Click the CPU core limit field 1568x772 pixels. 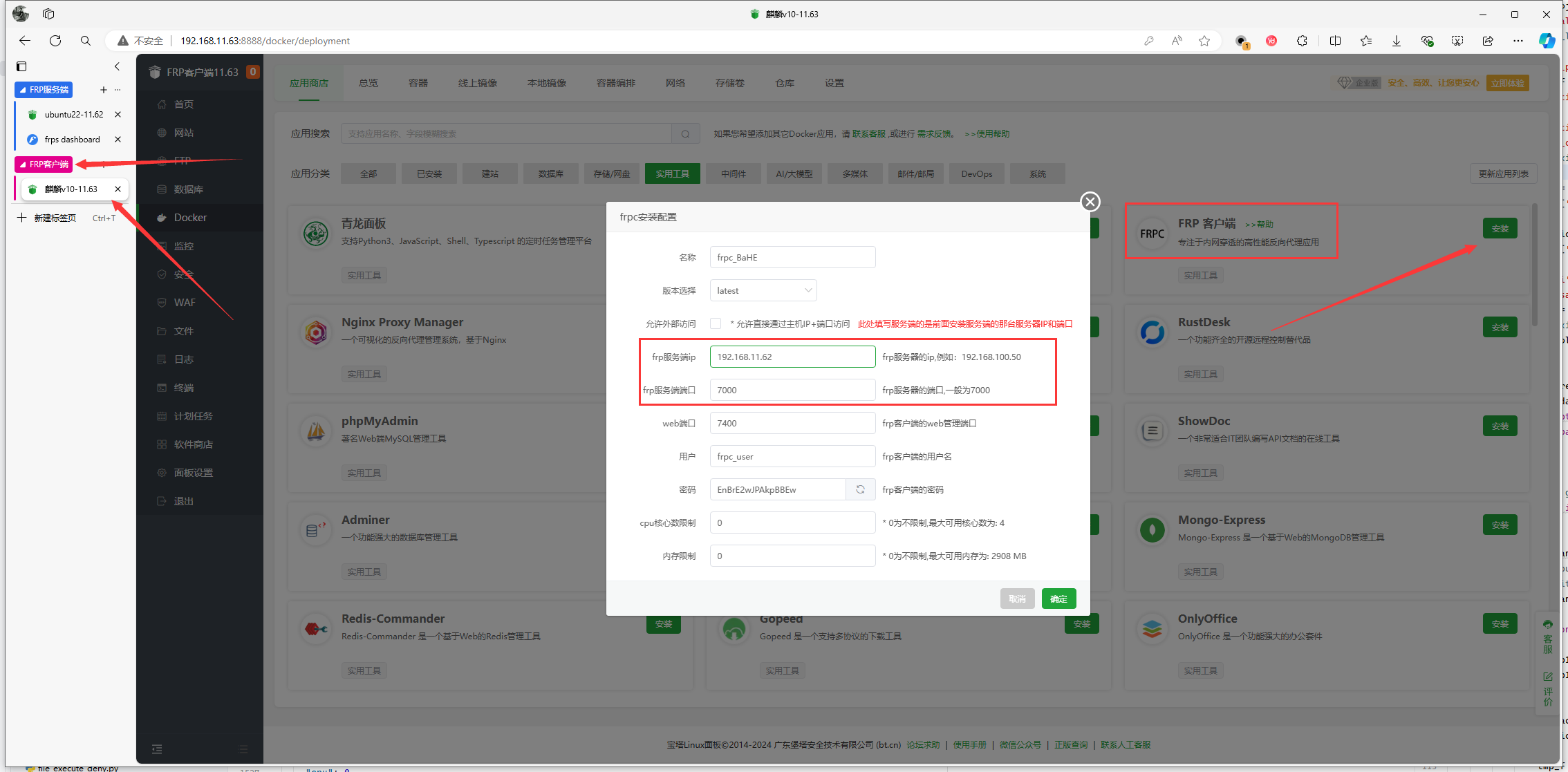click(x=792, y=522)
